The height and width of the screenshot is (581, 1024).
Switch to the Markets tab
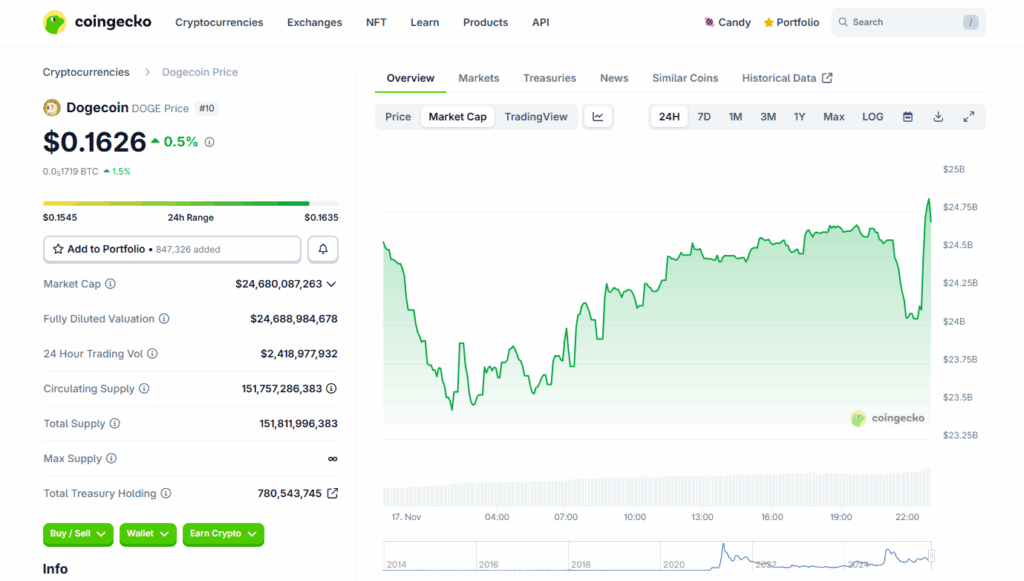point(478,78)
